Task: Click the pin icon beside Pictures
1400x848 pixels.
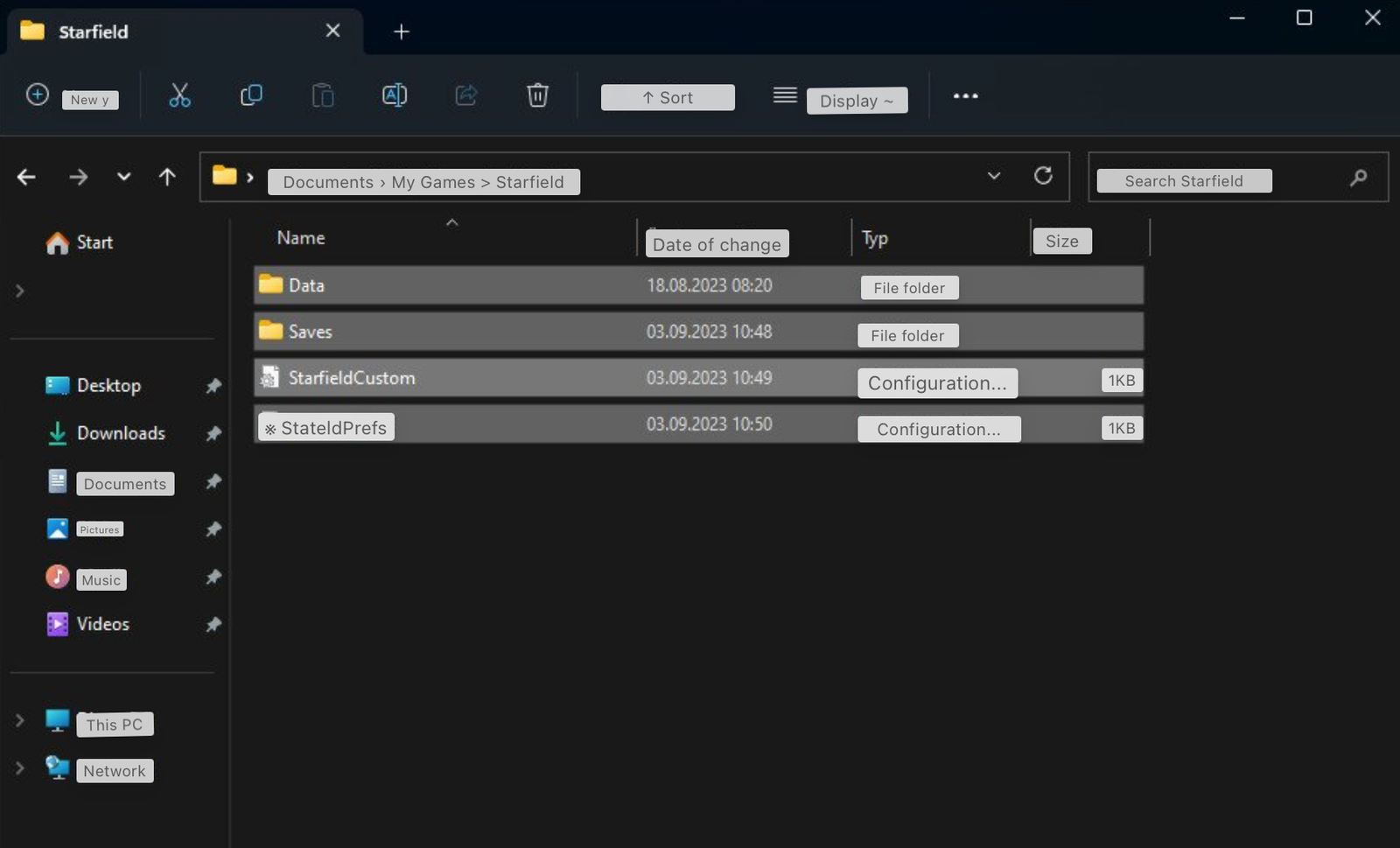Action: click(x=213, y=529)
